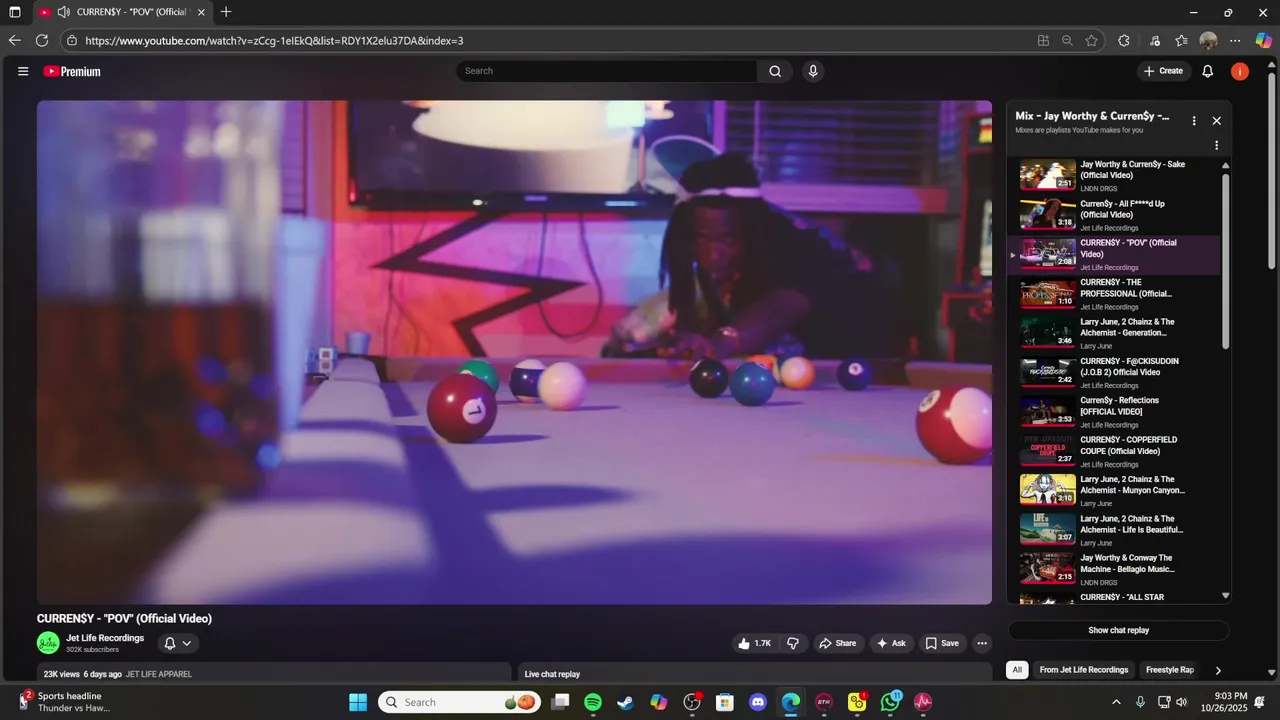1280x720 pixels.
Task: Add this page to favorites star
Action: (x=1091, y=41)
